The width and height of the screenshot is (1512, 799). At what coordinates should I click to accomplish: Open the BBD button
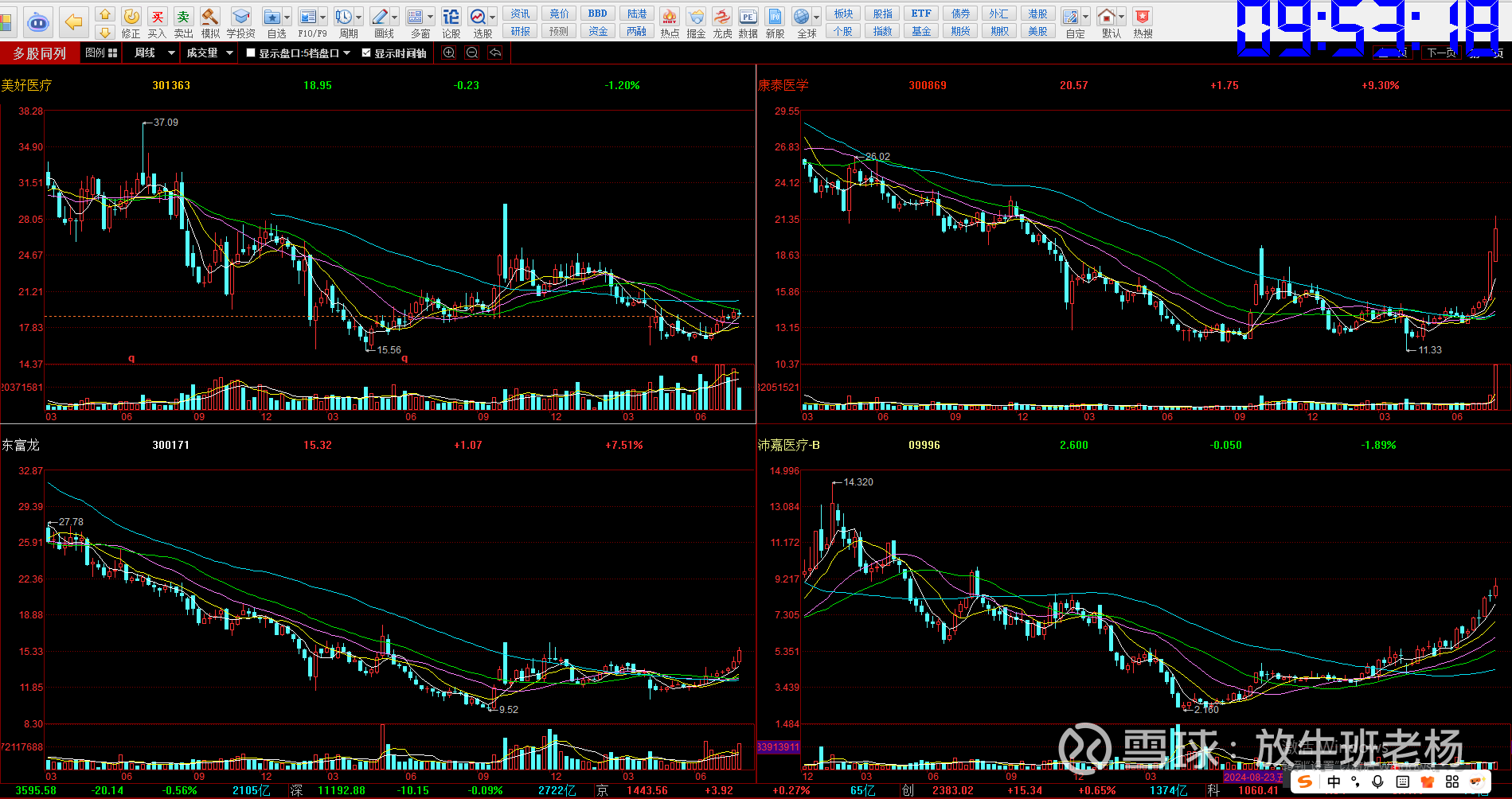pyautogui.click(x=598, y=14)
